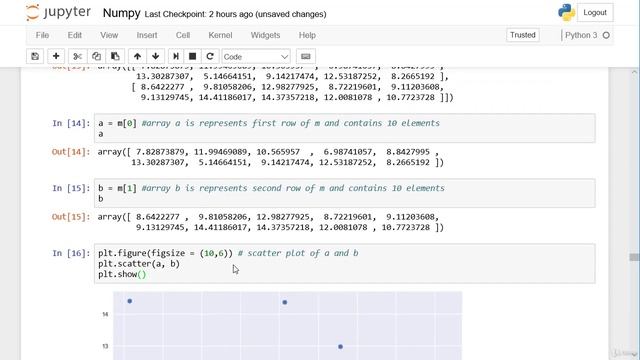Open the Insert menu
640x360 pixels.
[147, 35]
